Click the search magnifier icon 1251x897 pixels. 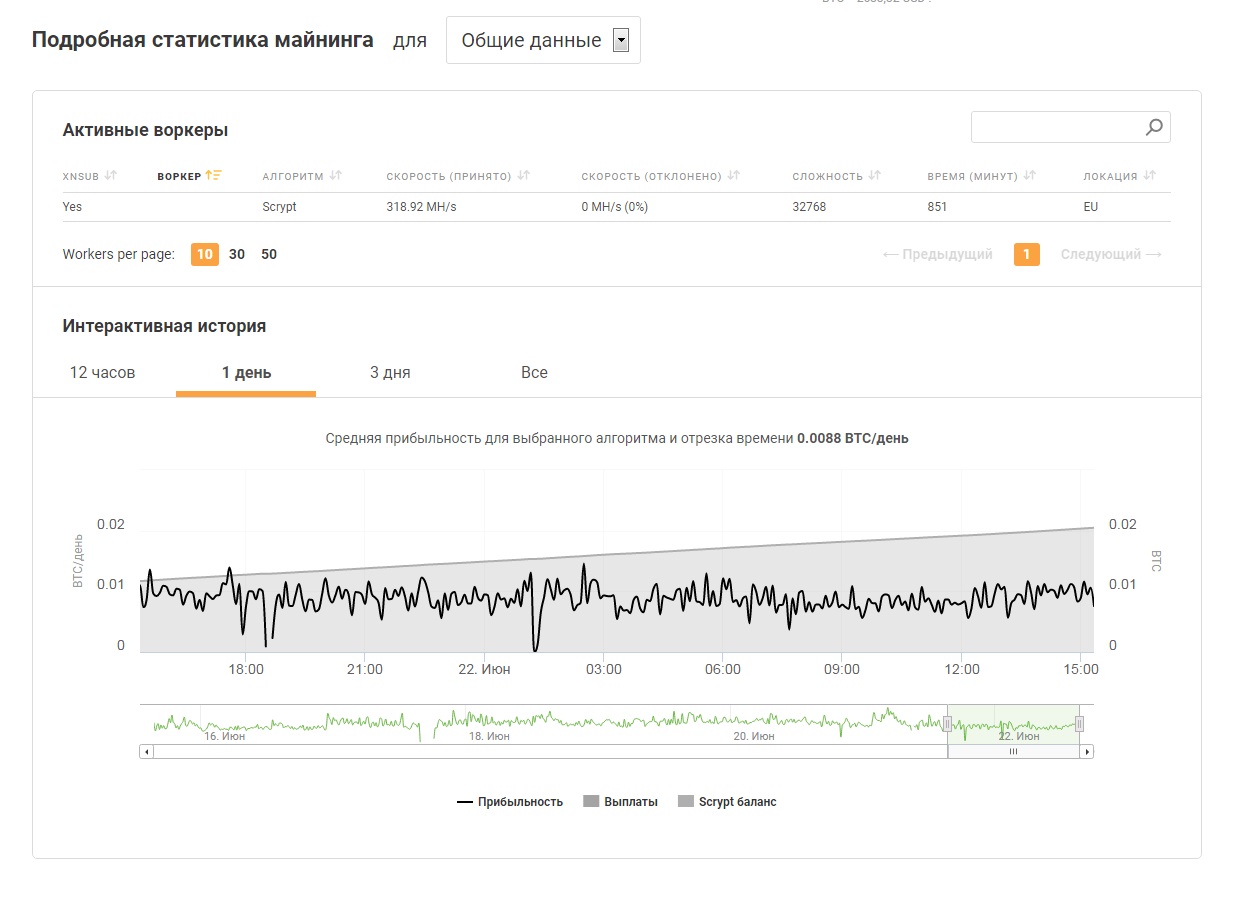click(x=1154, y=127)
